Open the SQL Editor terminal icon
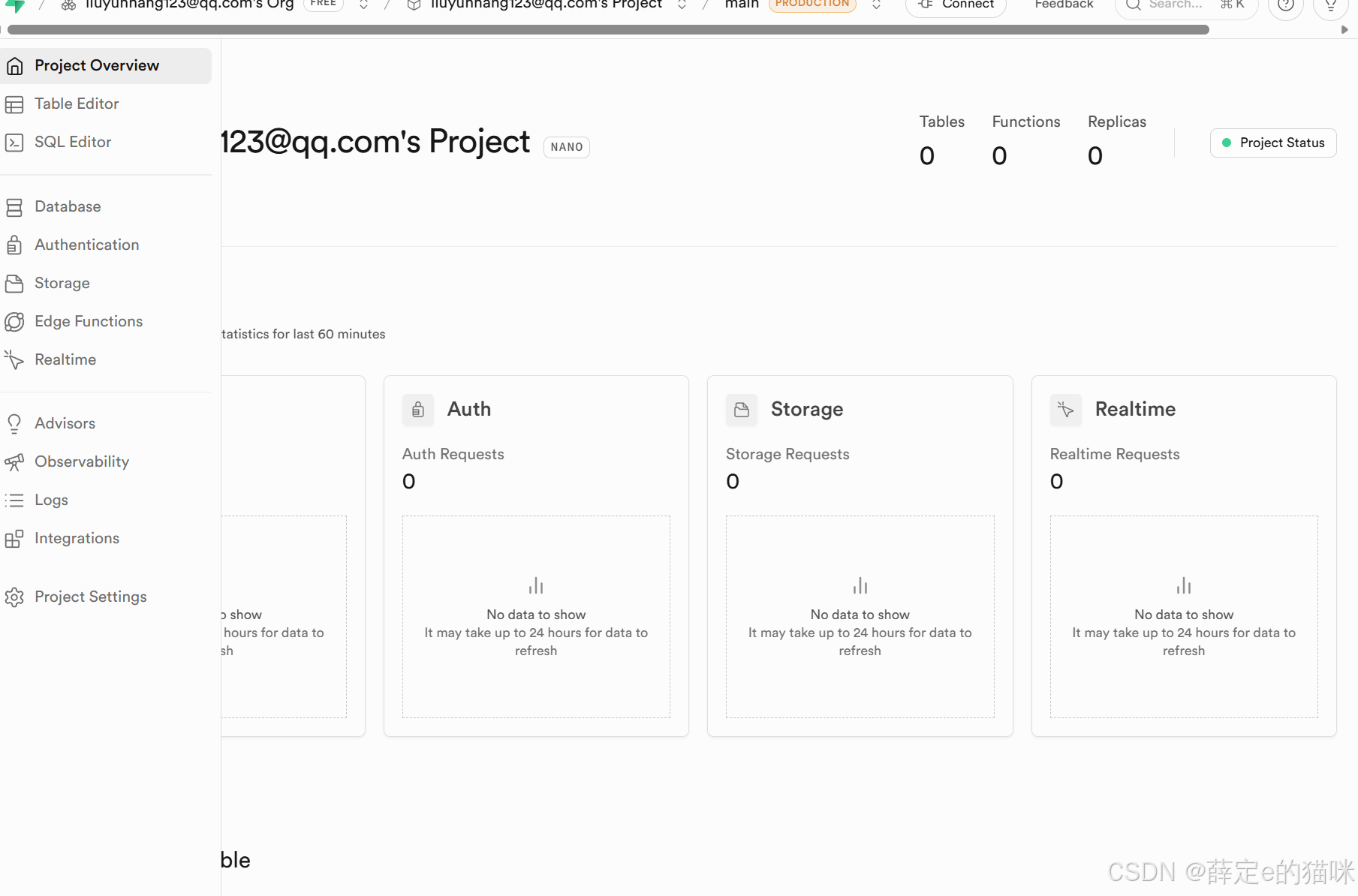The height and width of the screenshot is (896, 1358). (14, 143)
